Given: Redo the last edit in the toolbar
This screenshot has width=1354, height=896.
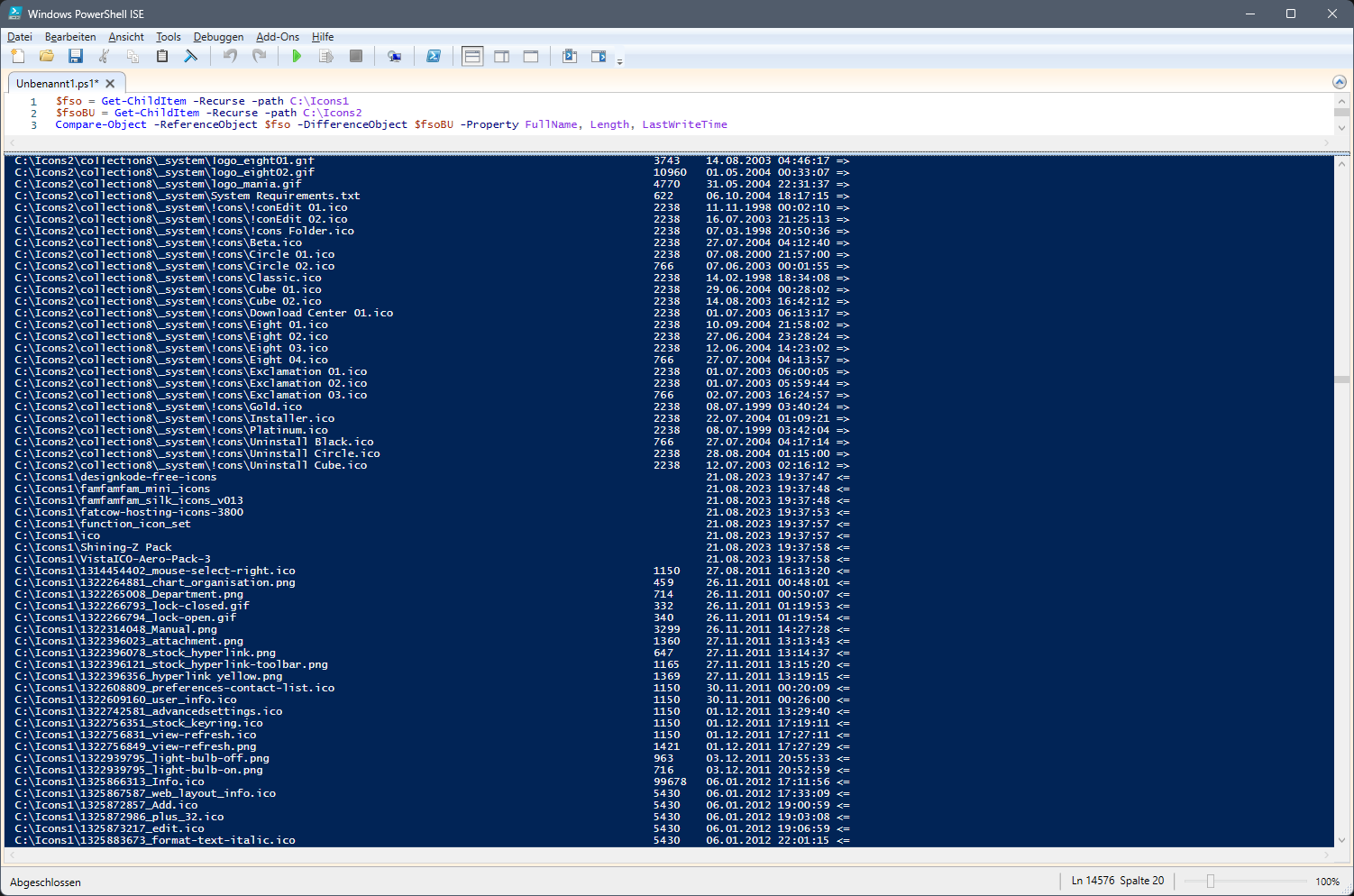Looking at the screenshot, I should coord(260,56).
